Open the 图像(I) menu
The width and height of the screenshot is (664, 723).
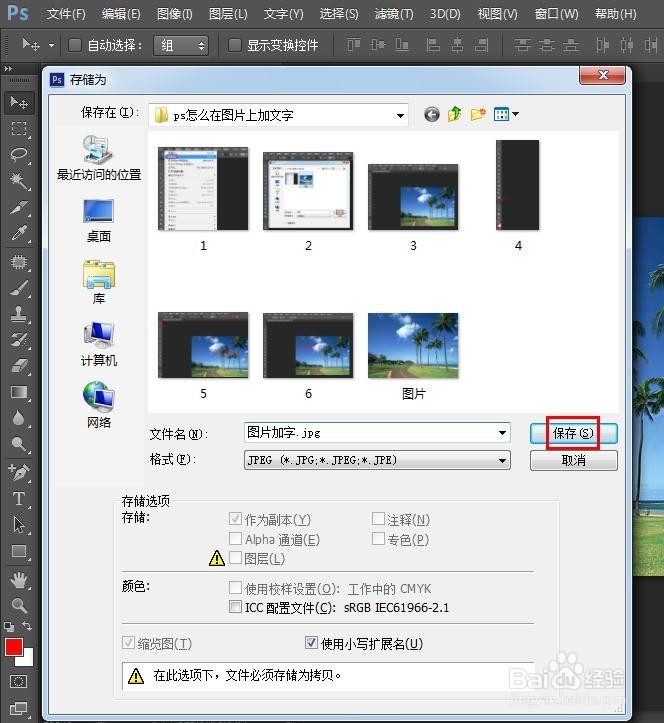click(174, 14)
